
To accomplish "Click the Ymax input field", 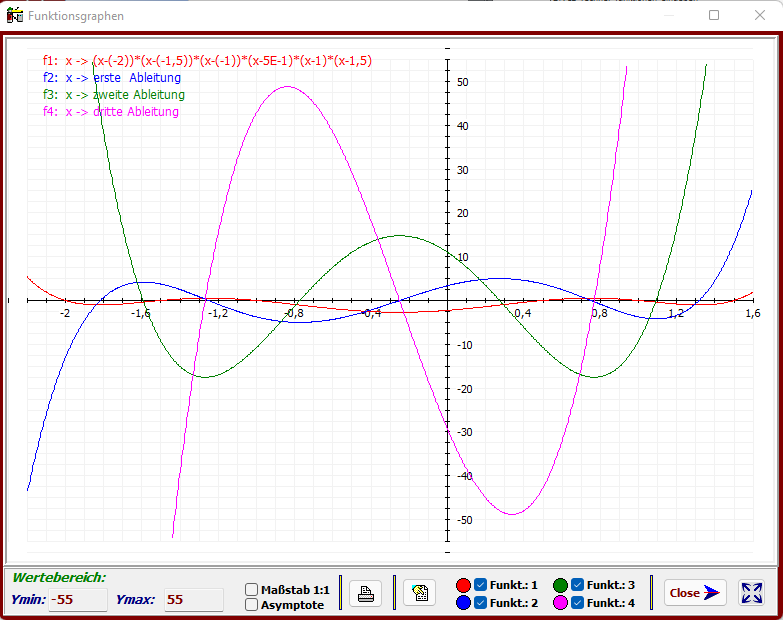I will (x=193, y=600).
